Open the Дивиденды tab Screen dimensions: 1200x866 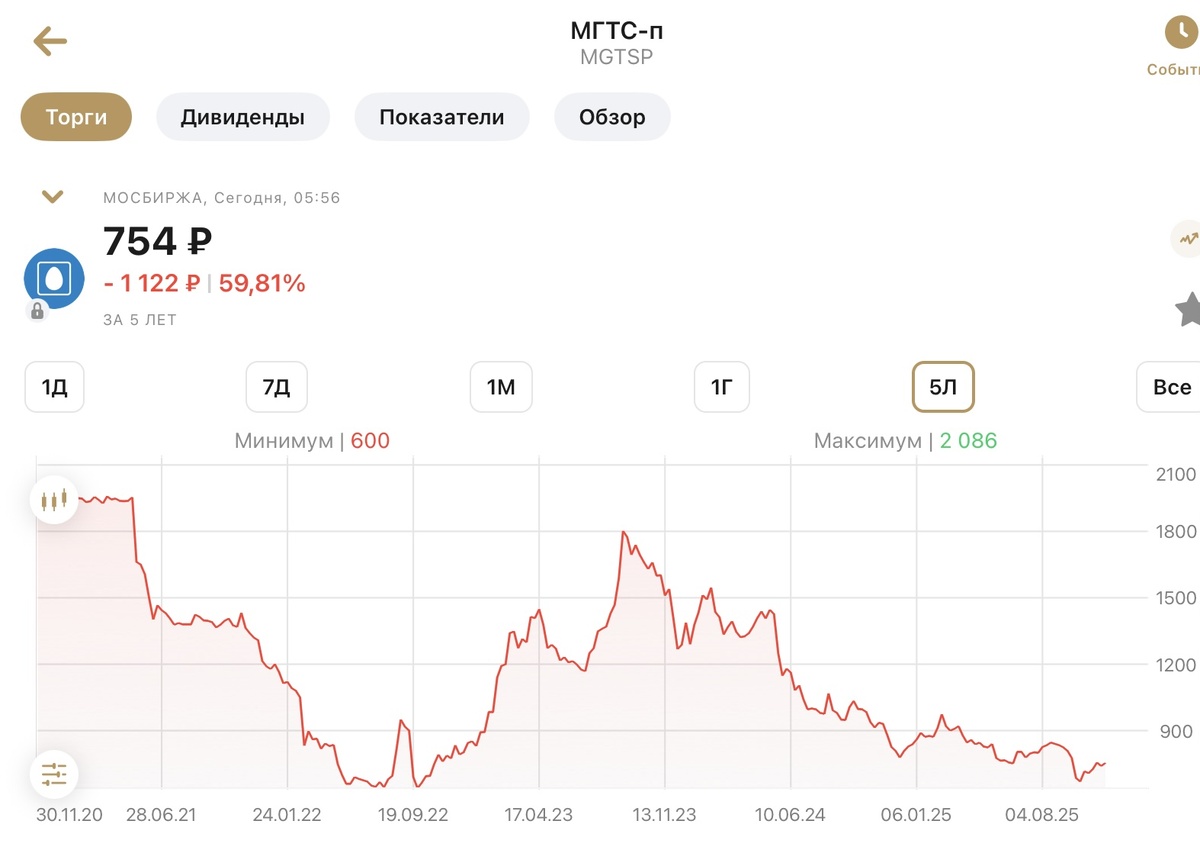[243, 117]
